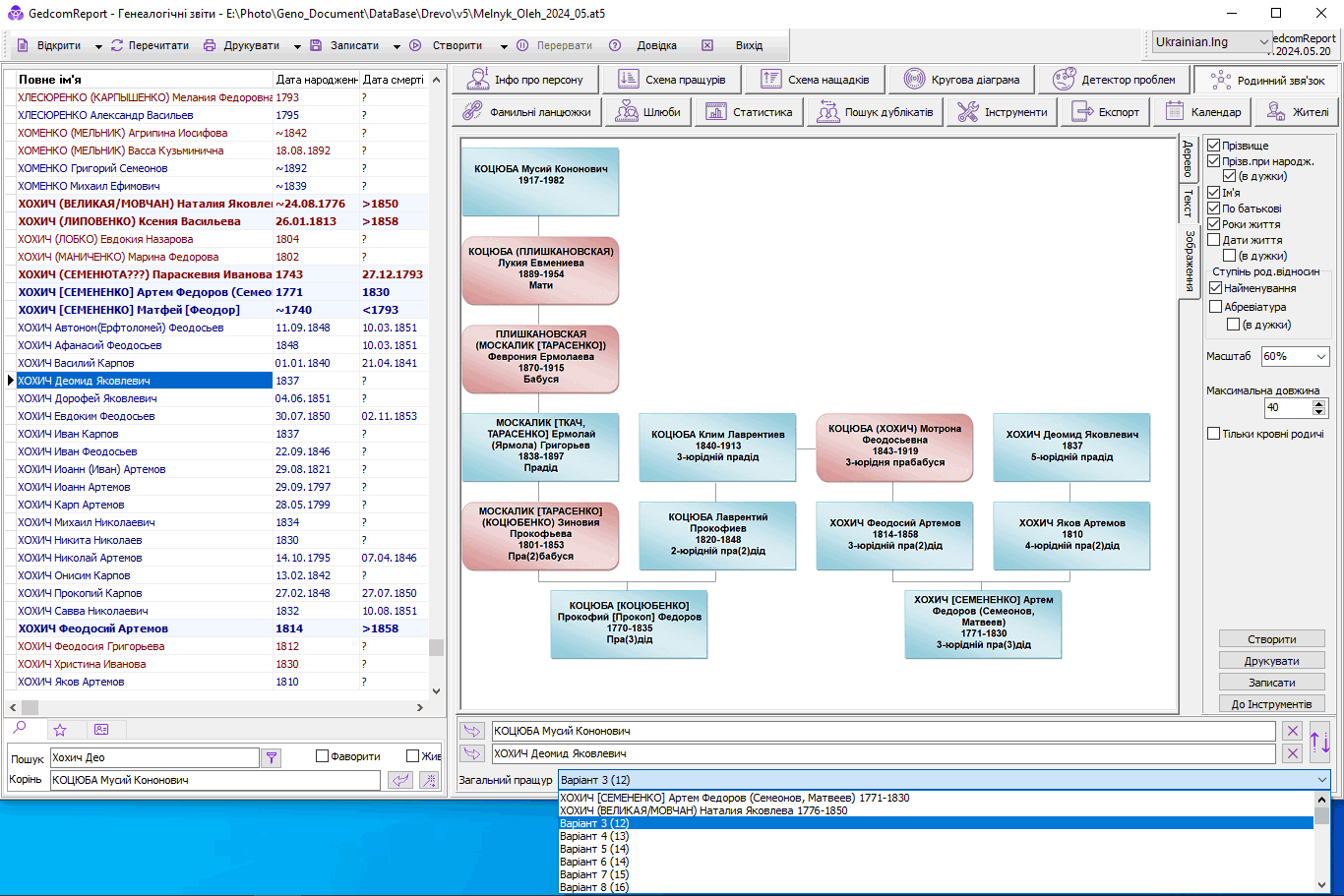The width and height of the screenshot is (1344, 896).
Task: Enable Тільки кровні родичі checkbox
Action: 1213,434
